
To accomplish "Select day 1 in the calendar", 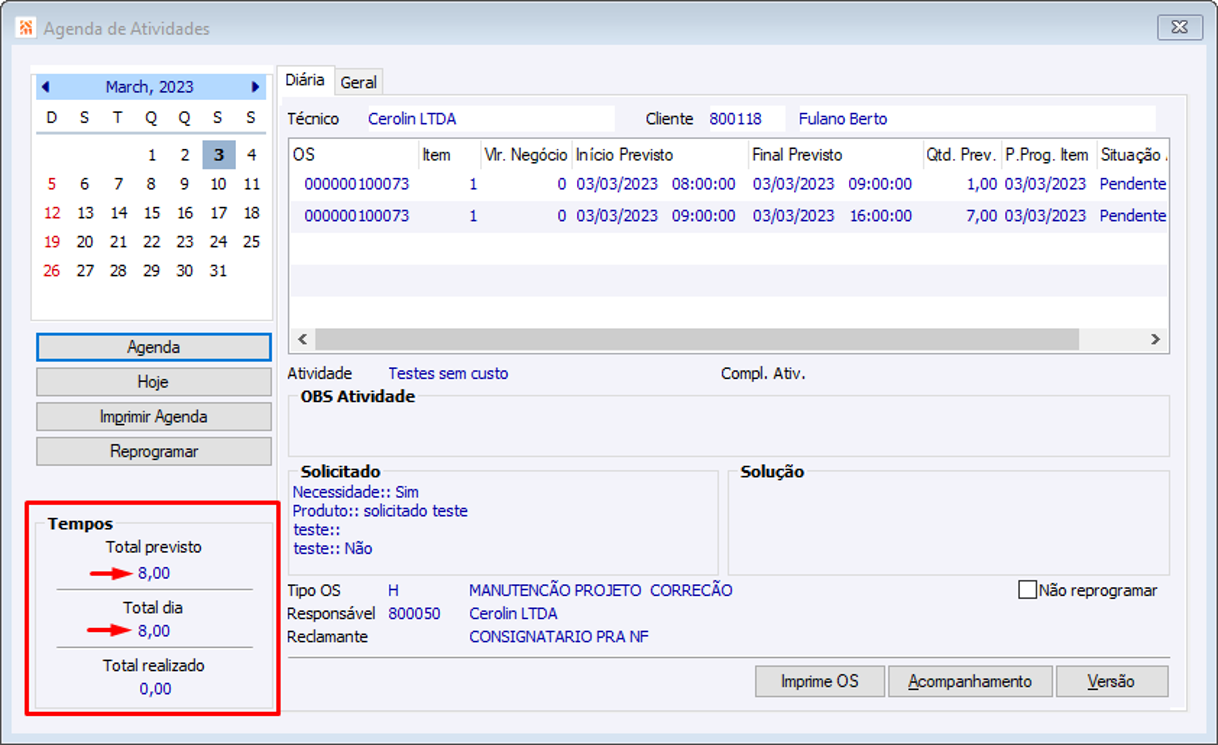I will 152,155.
